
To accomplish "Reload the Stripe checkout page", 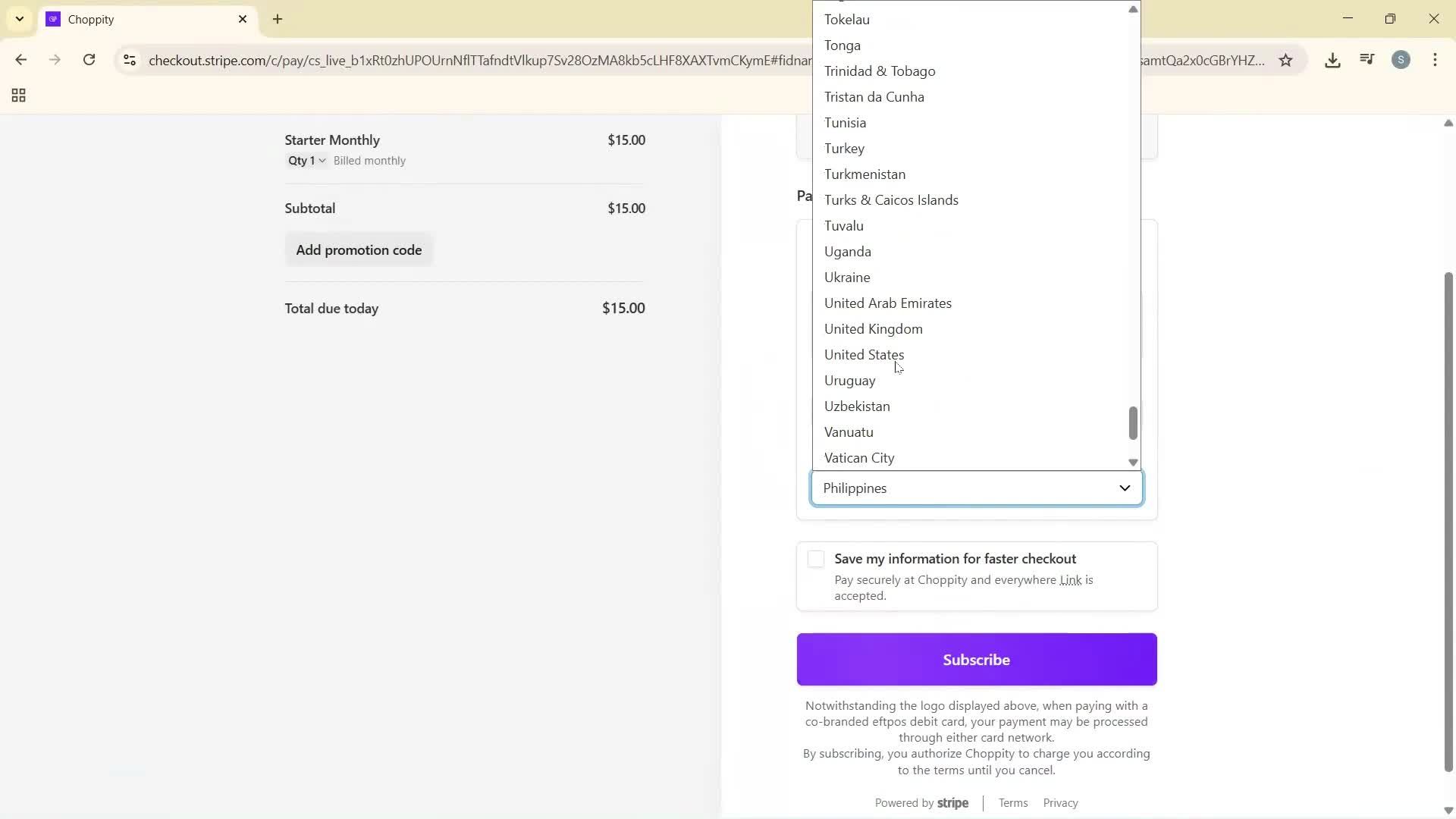I will [89, 60].
